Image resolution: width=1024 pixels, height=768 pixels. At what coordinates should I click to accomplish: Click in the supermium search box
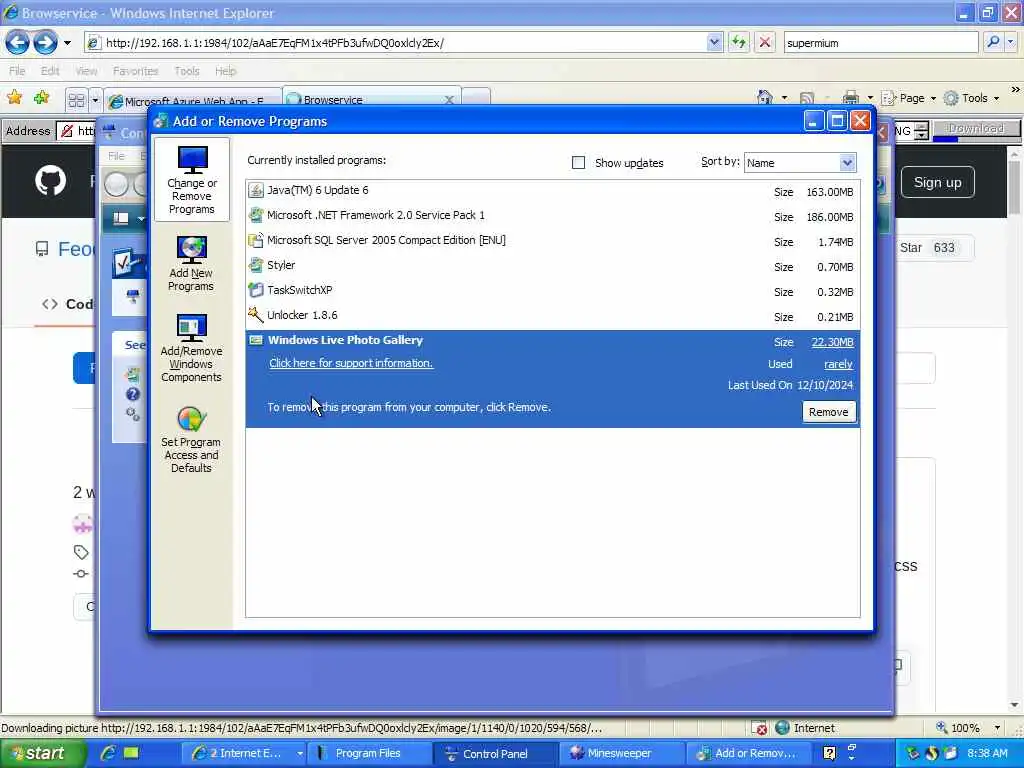(x=880, y=42)
